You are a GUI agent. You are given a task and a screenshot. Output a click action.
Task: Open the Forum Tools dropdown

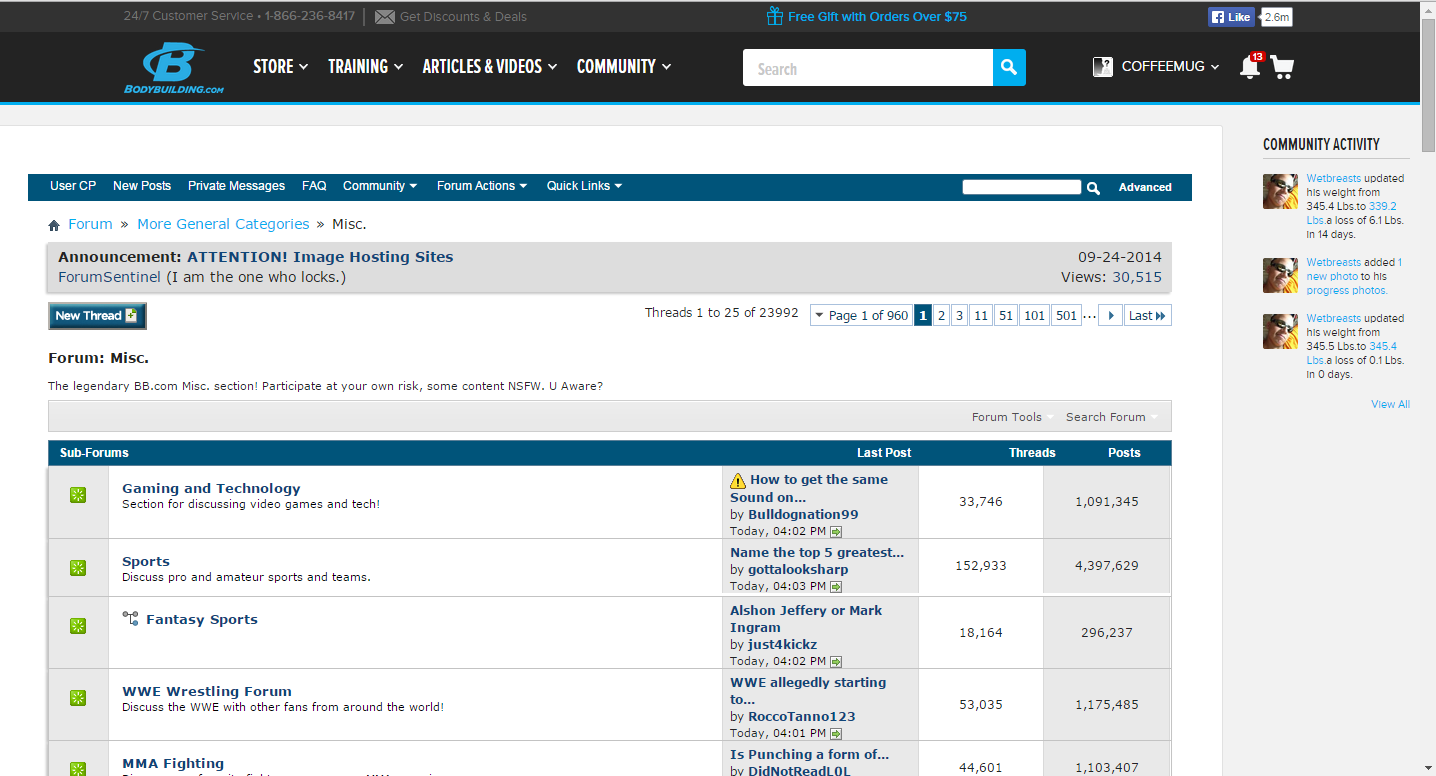pos(1013,417)
